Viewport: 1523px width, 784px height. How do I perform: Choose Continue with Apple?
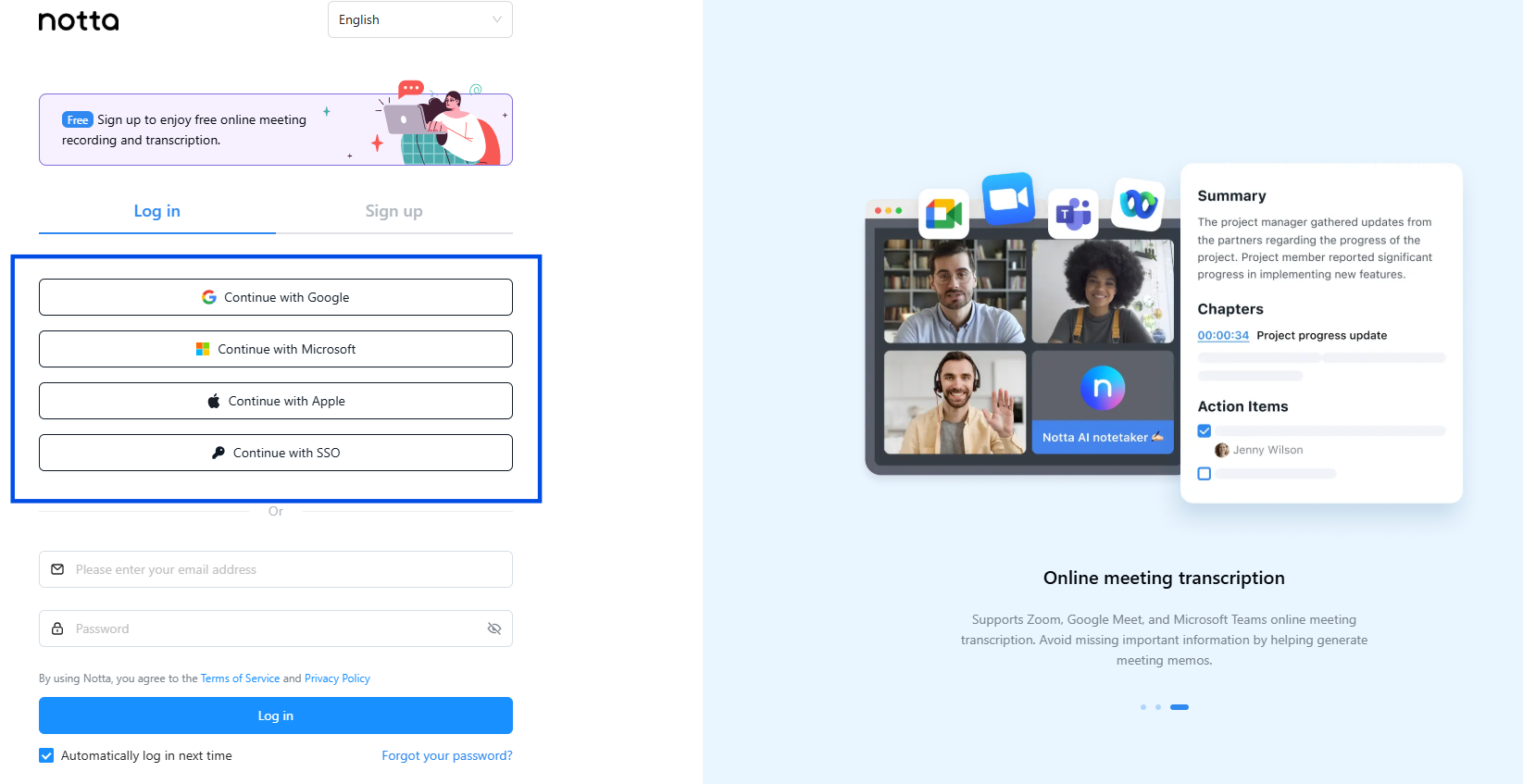276,401
